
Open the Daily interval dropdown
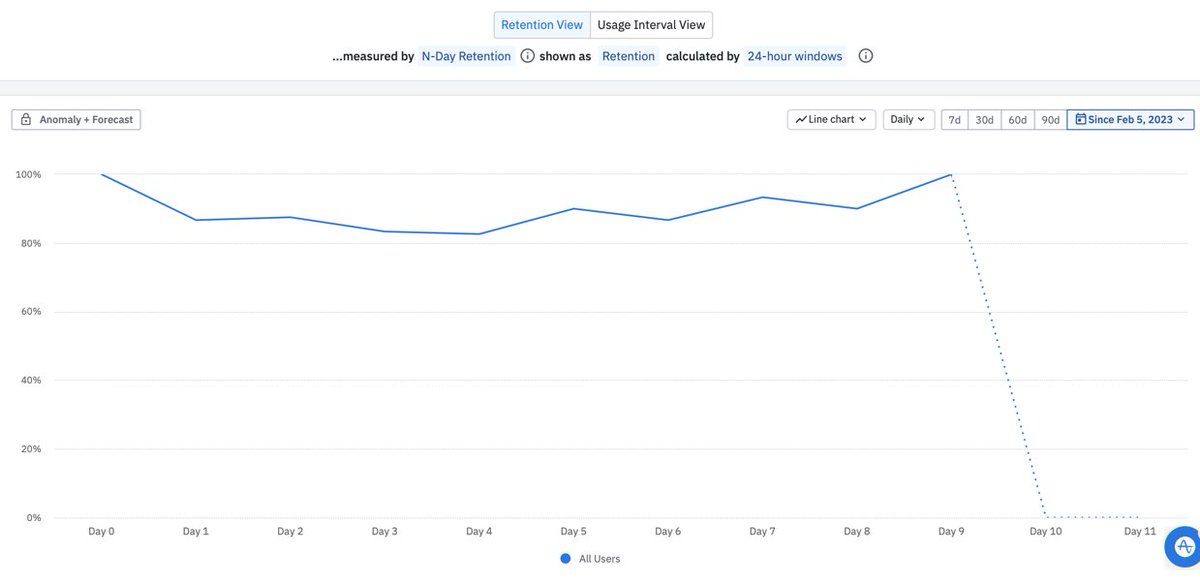click(x=908, y=119)
